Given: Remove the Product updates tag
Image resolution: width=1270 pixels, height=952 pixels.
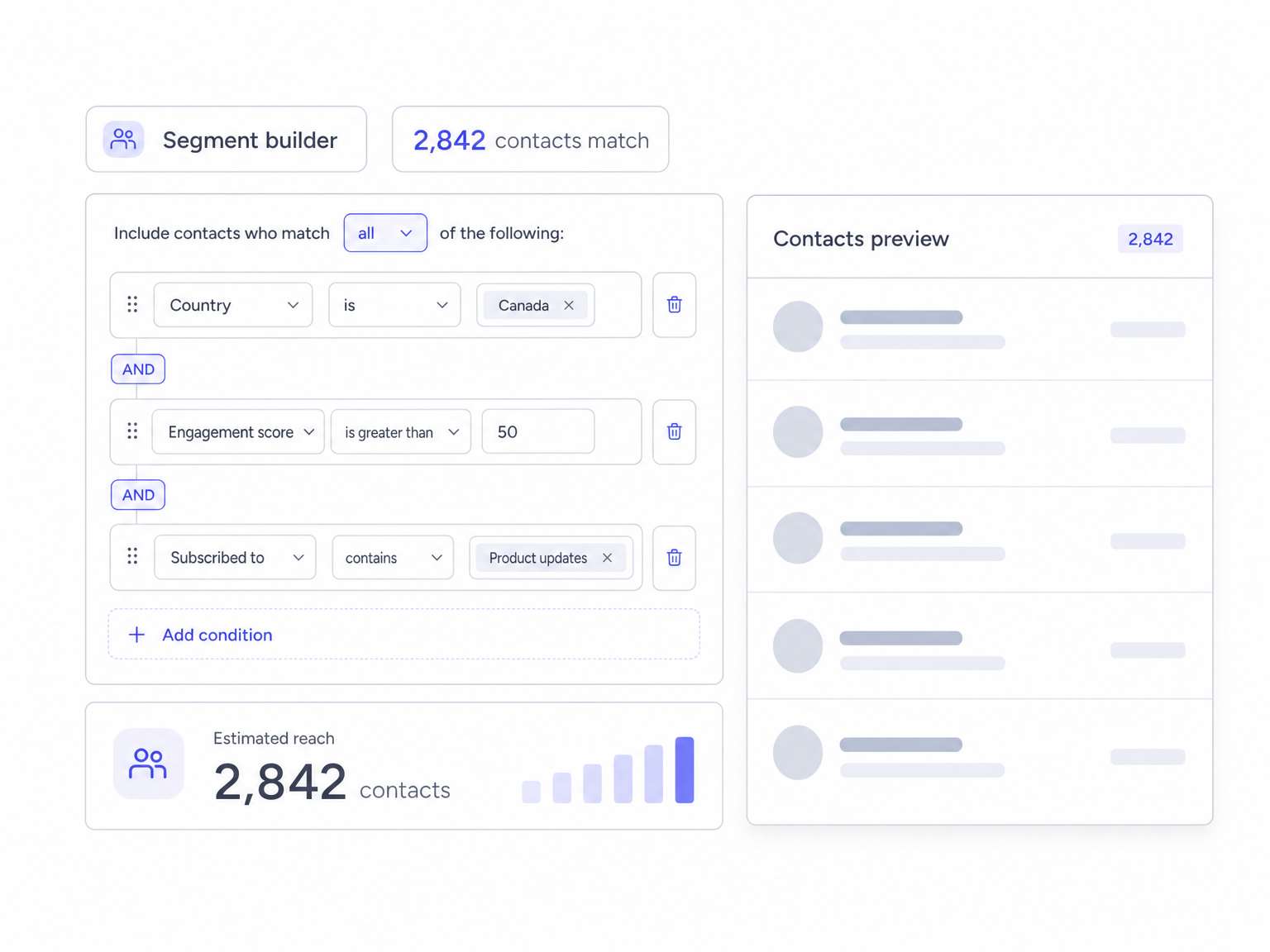Looking at the screenshot, I should 607,558.
